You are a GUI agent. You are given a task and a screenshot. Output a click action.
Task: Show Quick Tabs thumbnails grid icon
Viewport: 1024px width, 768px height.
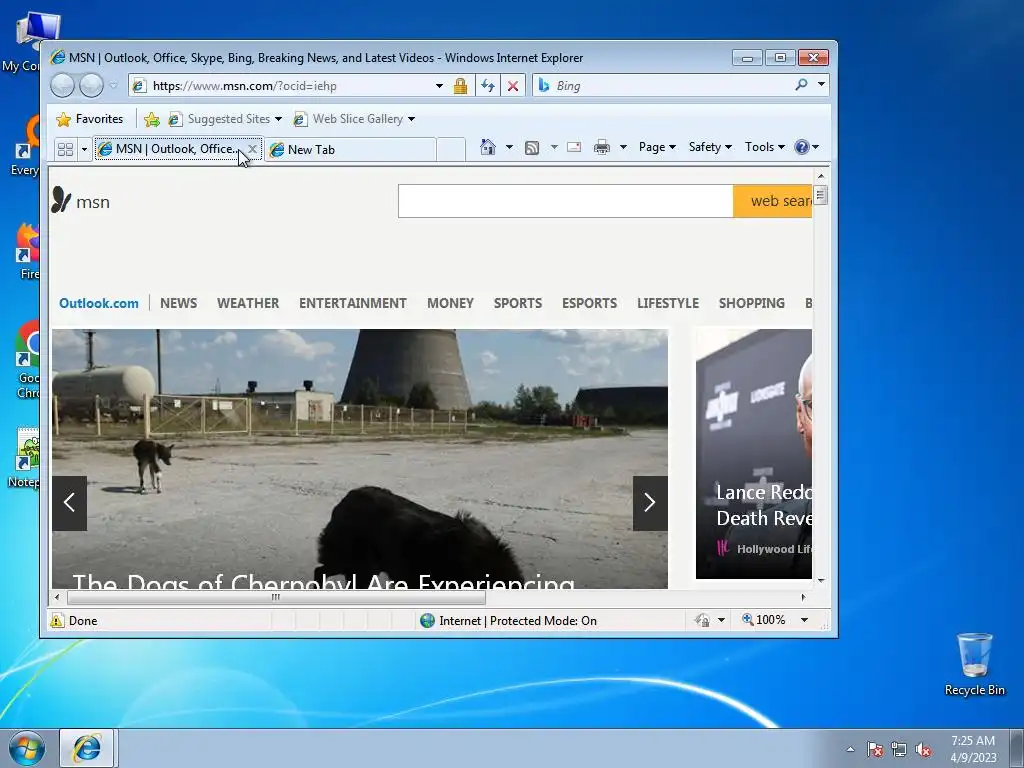(65, 150)
